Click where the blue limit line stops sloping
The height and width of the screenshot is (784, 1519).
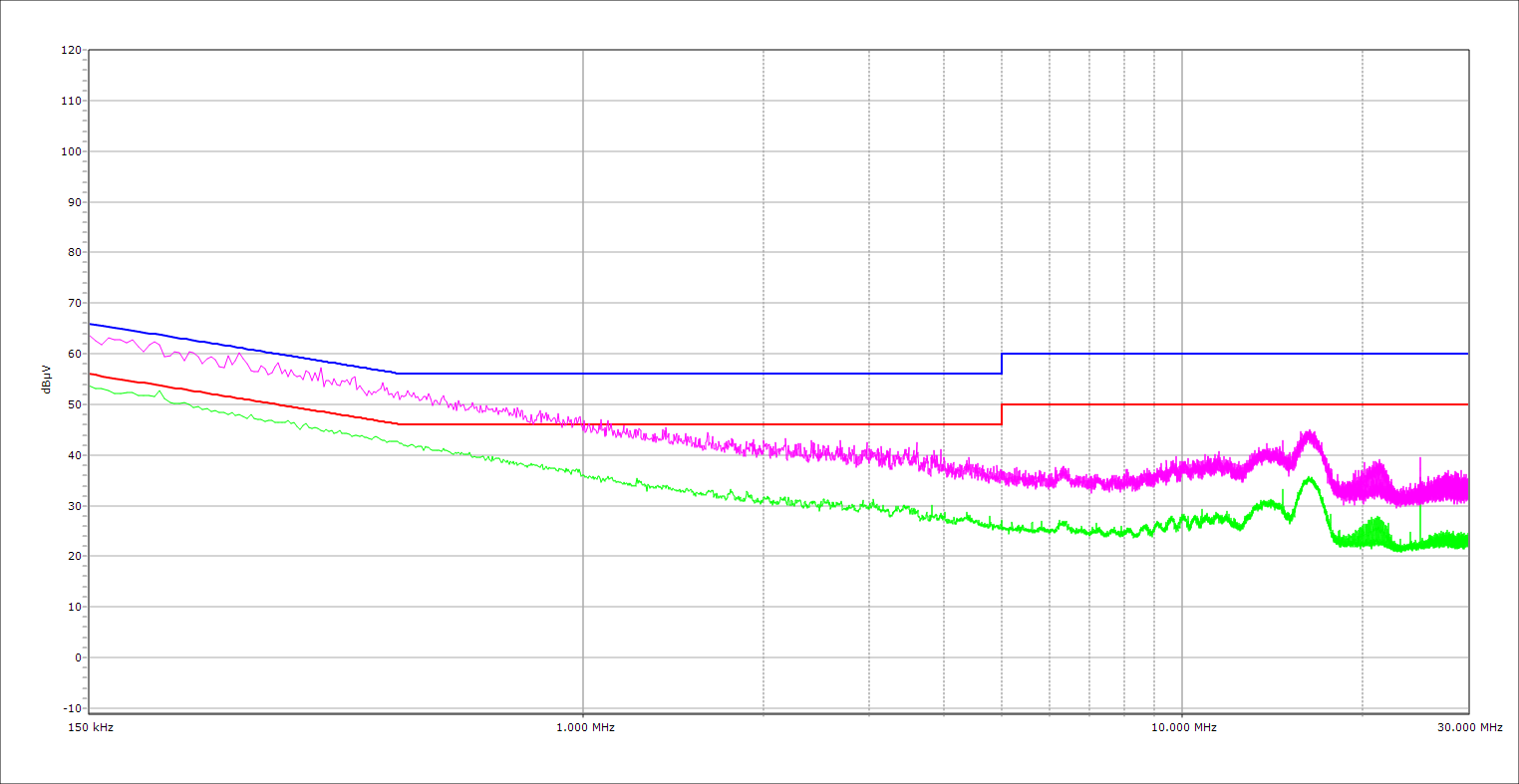point(398,374)
